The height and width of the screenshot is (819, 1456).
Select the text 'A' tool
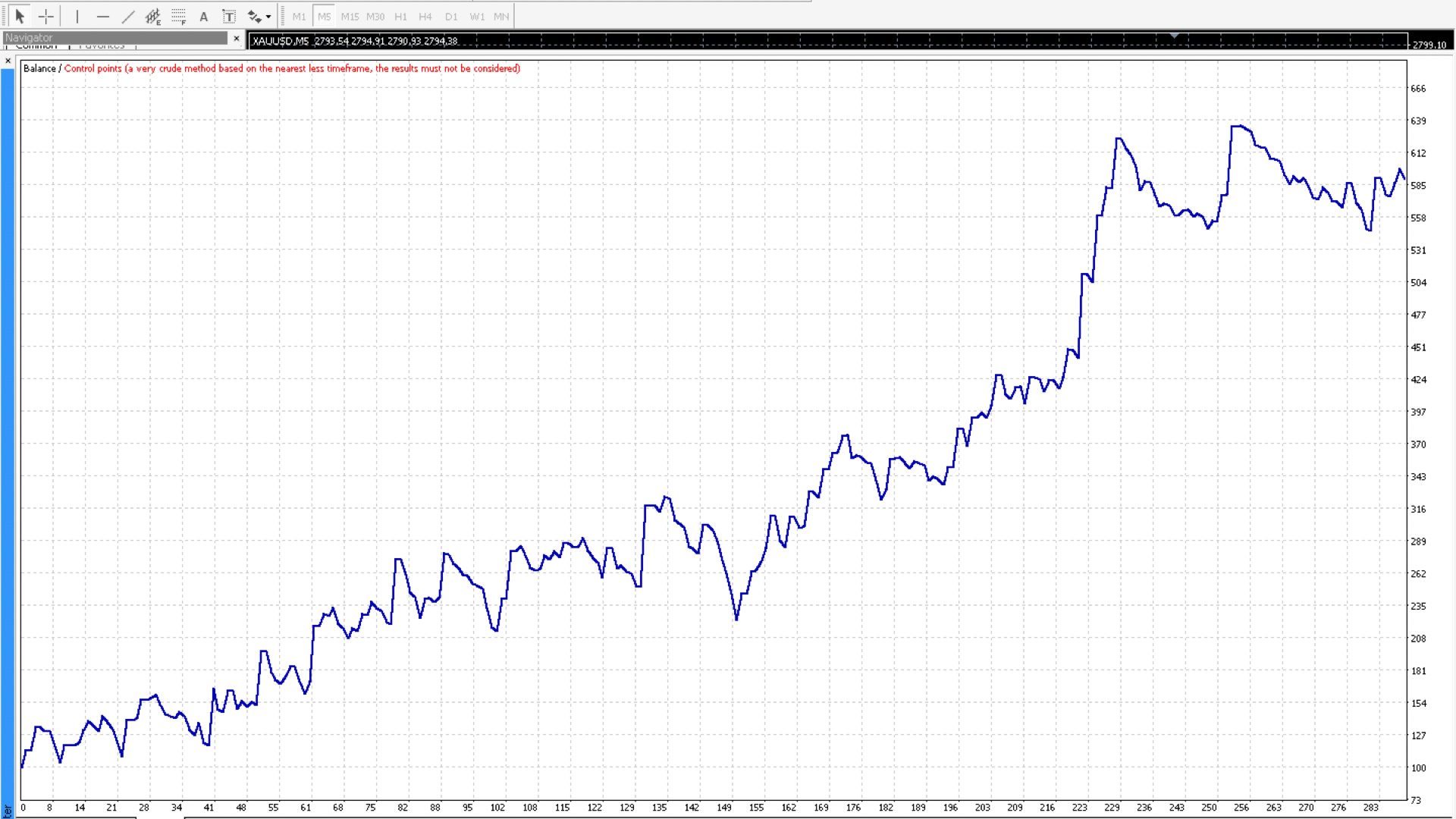(203, 16)
